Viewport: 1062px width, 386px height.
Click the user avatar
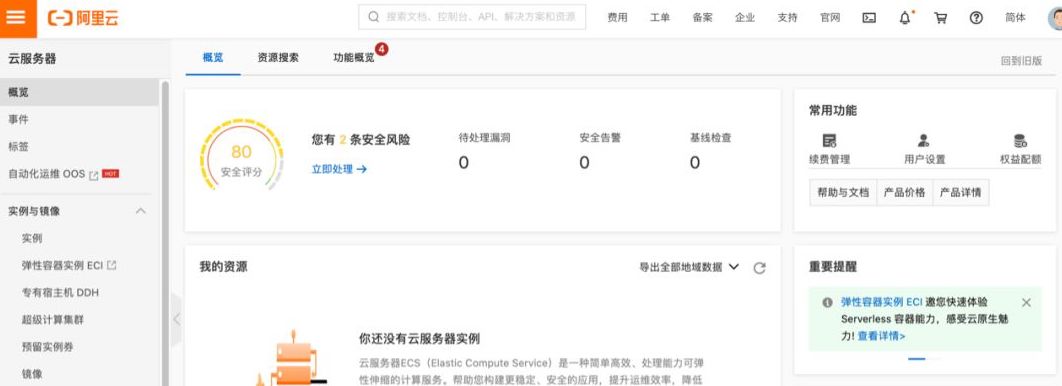[1055, 18]
